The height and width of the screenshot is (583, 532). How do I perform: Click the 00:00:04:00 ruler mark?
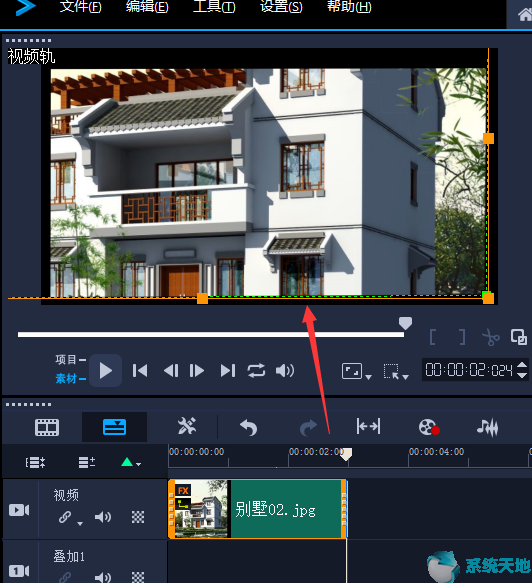(436, 452)
